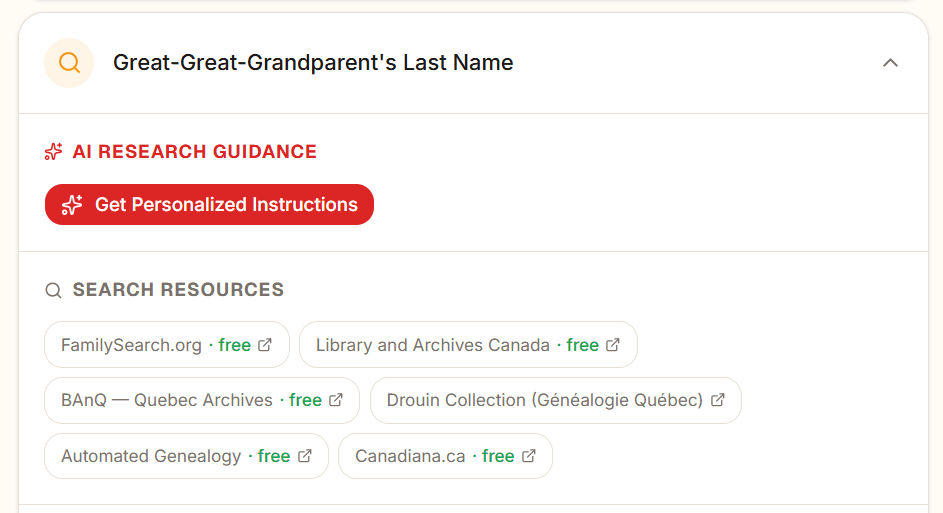Click the external-link icon on Canadiana.ca
This screenshot has width=943, height=513.
pos(529,456)
